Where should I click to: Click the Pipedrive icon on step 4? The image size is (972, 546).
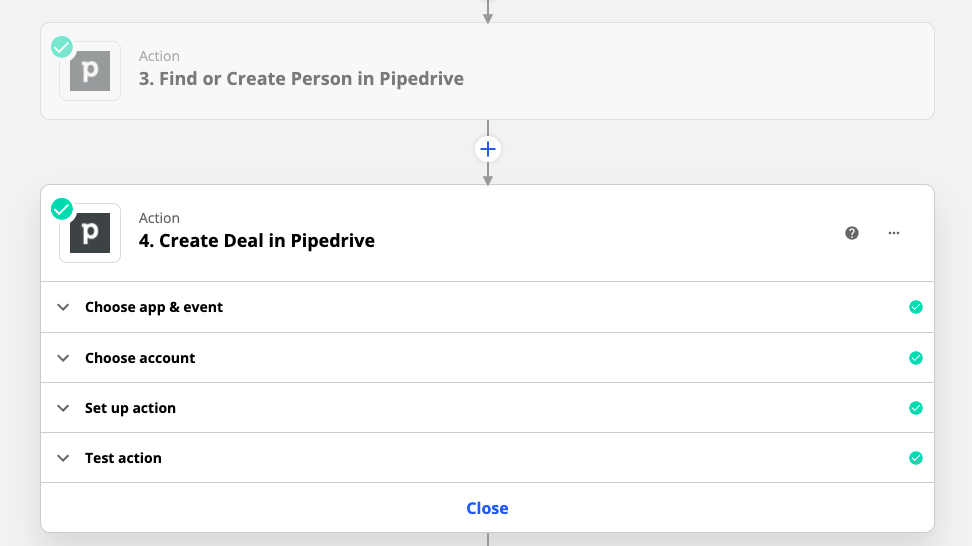tap(90, 233)
